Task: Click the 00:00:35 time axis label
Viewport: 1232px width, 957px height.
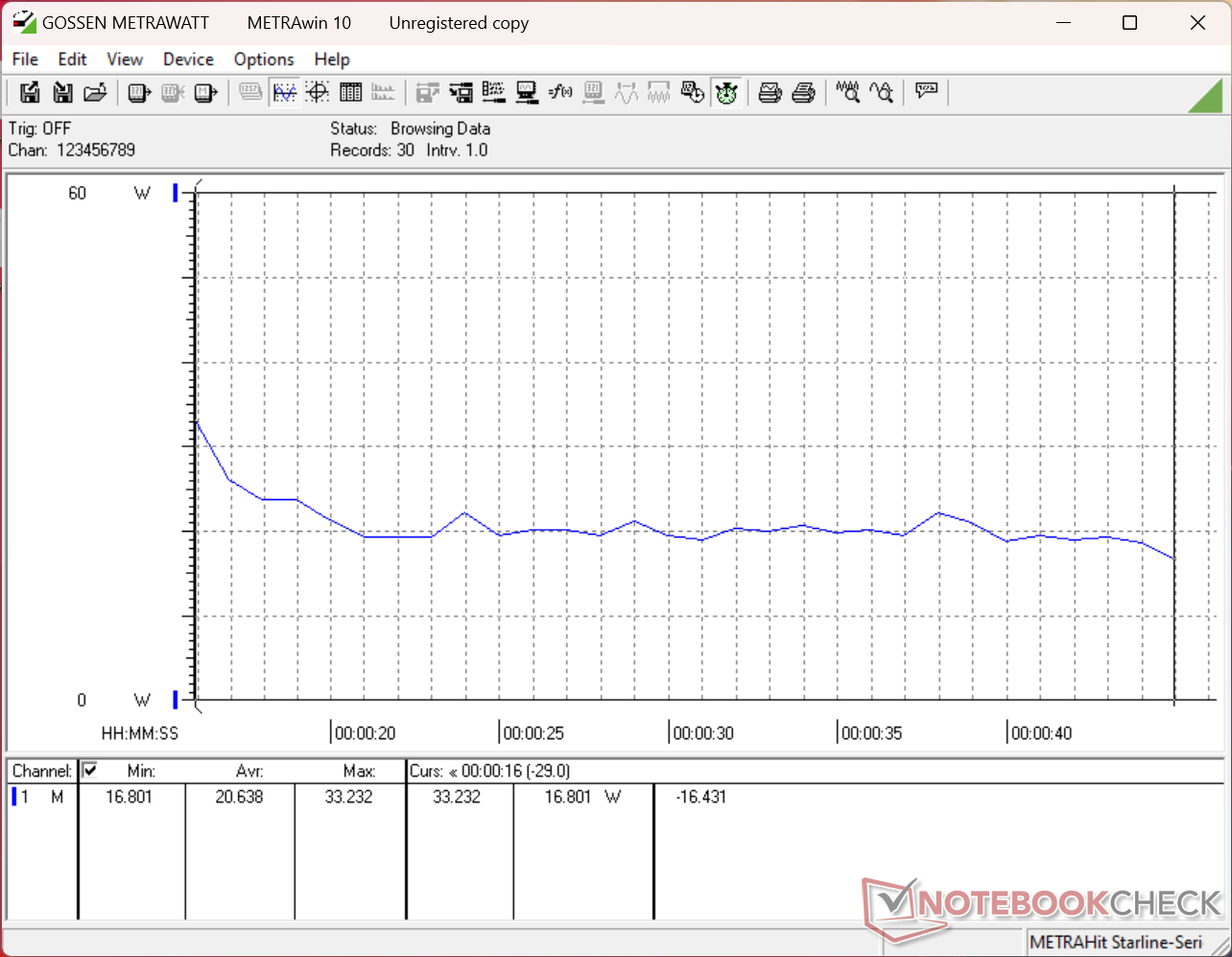Action: click(x=872, y=733)
